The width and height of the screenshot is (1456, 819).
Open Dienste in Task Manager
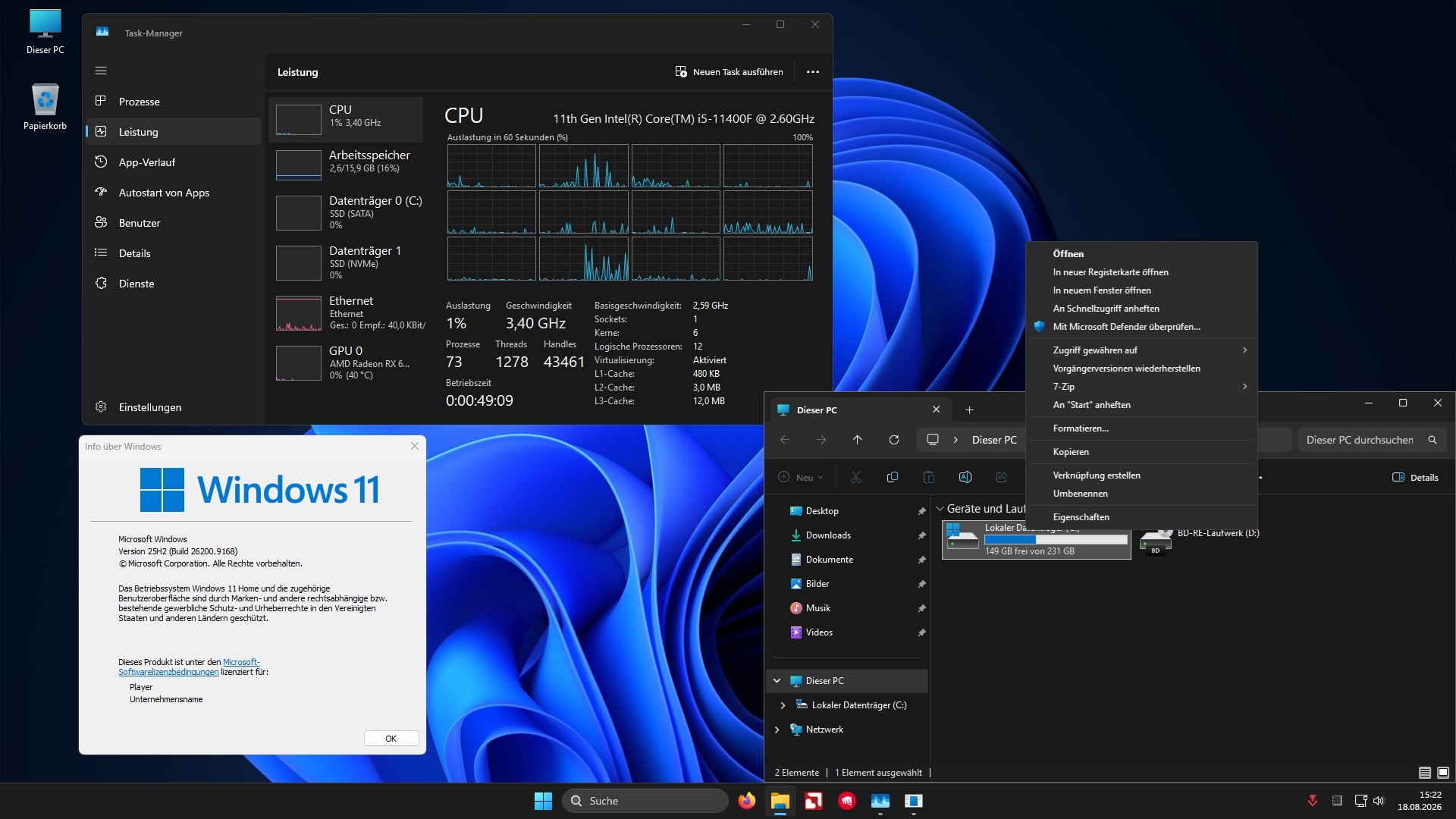[173, 284]
